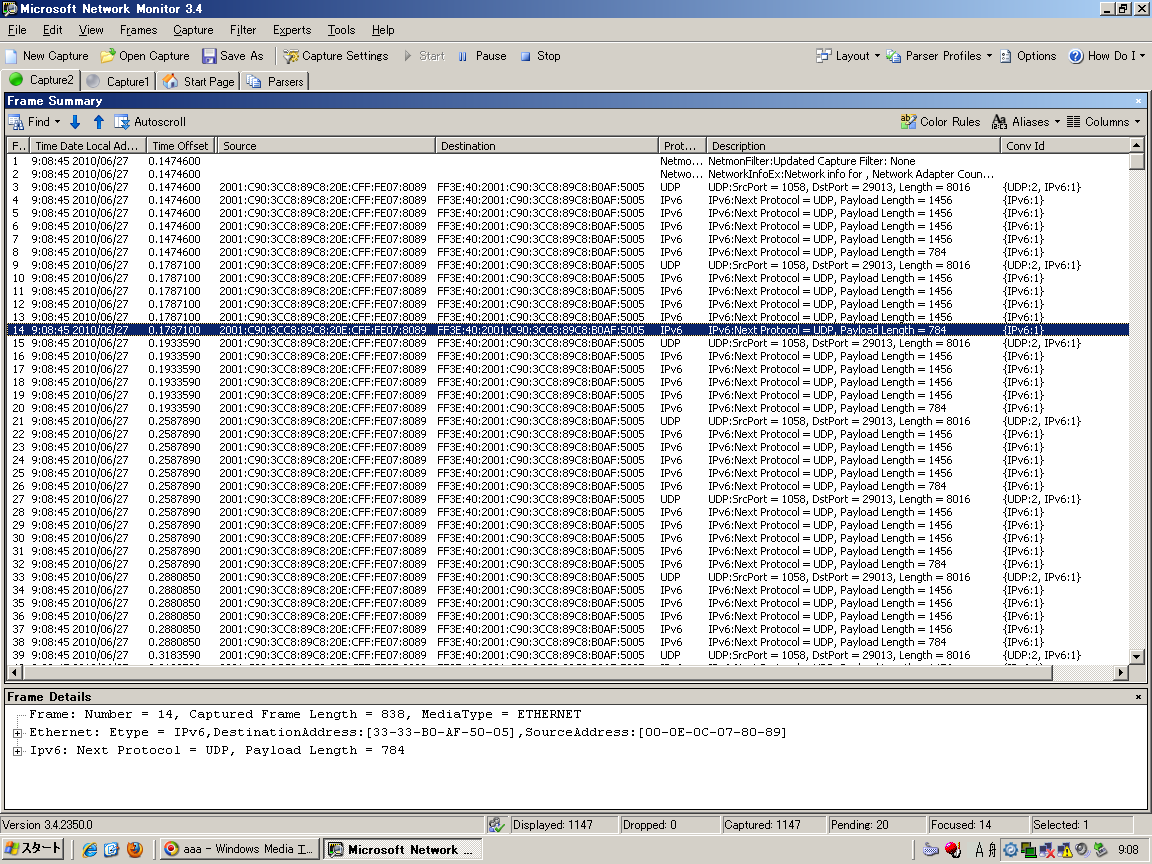1152x864 pixels.
Task: Click the frame list scrollbar up arrow
Action: pos(1137,145)
